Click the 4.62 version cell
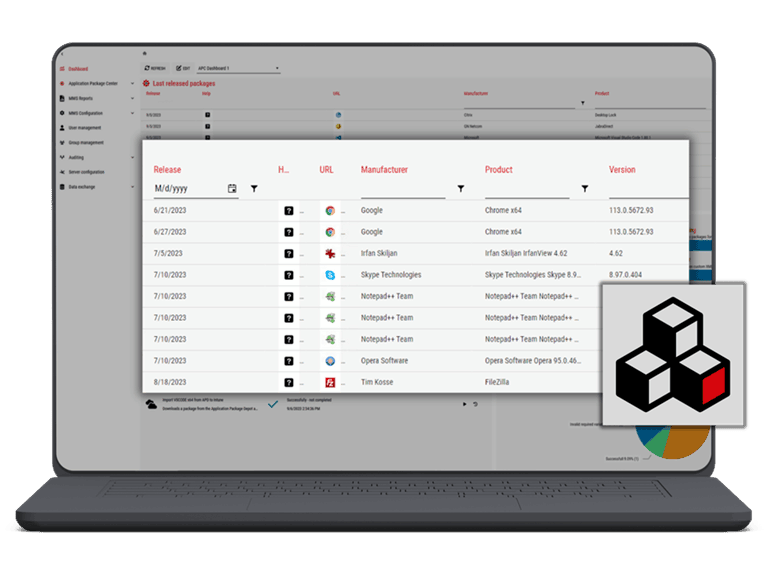768x576 pixels. point(616,253)
